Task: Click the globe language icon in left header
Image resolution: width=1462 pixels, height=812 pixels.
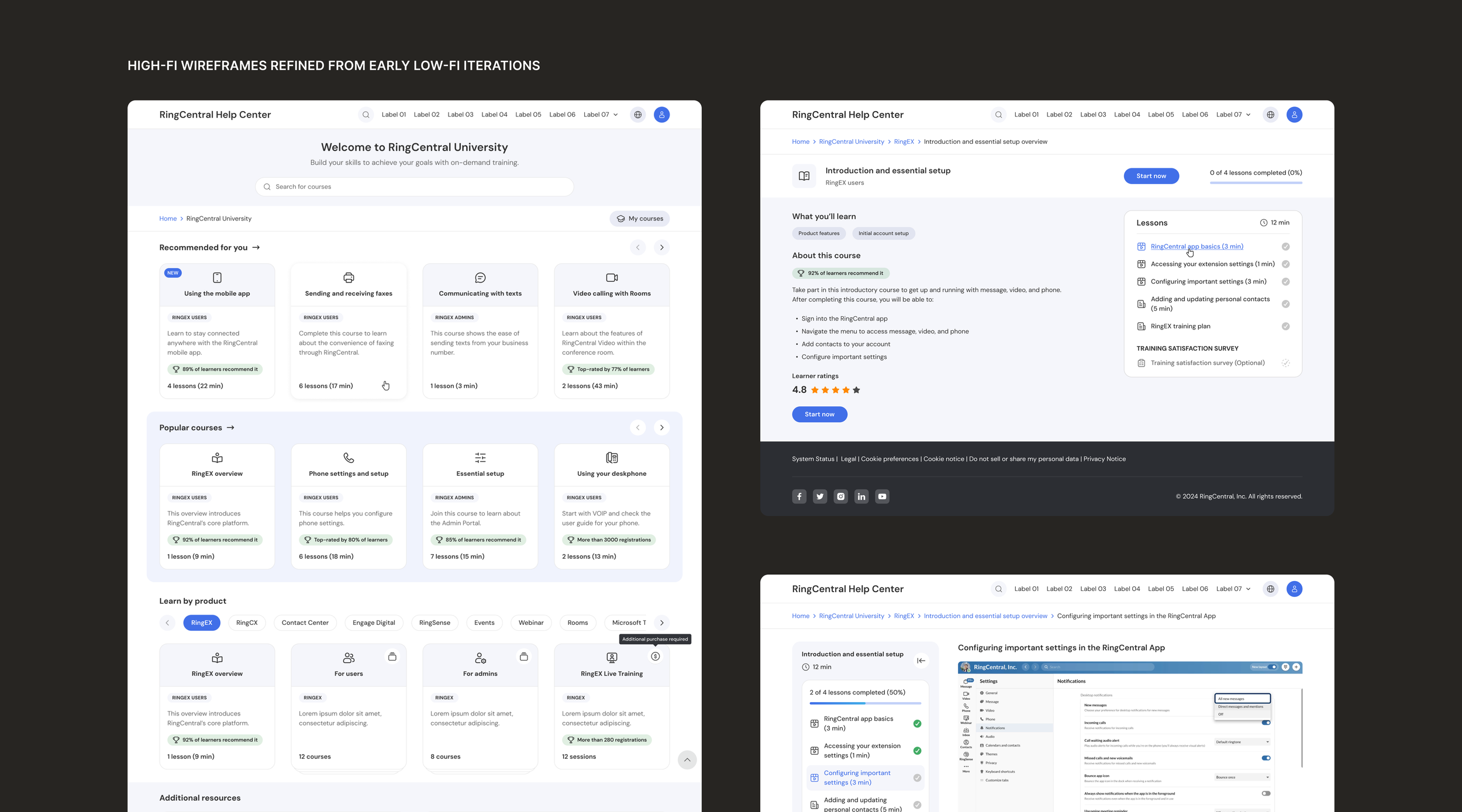Action: (x=637, y=115)
